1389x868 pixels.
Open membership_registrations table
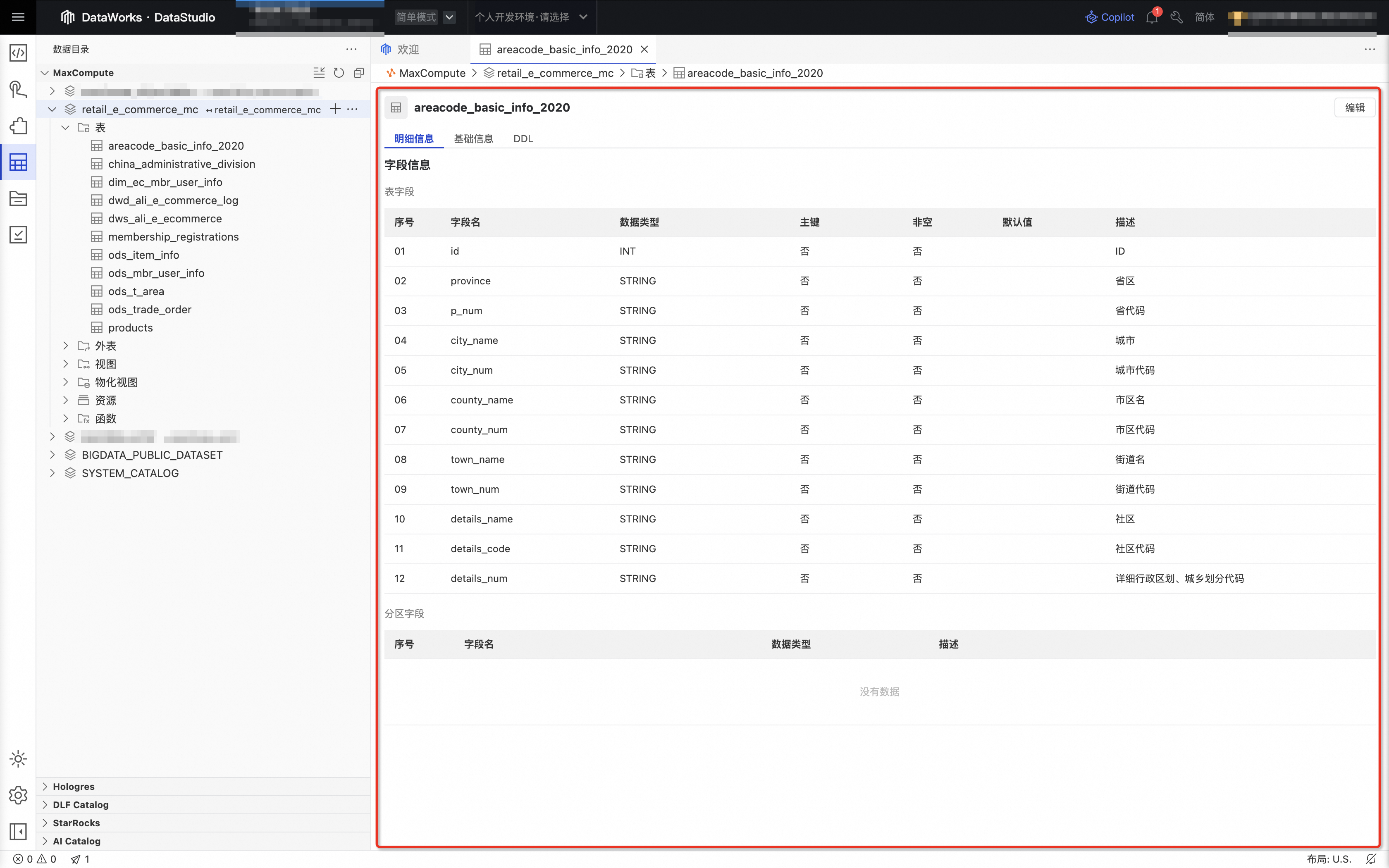click(173, 236)
